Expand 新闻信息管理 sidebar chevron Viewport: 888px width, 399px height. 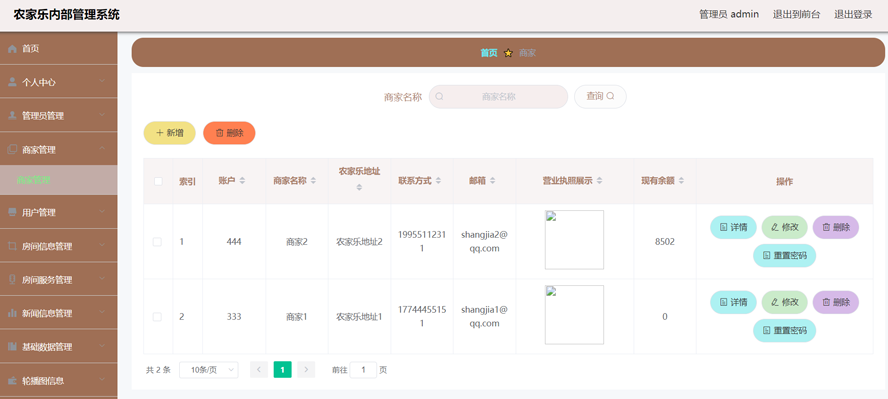coord(102,312)
